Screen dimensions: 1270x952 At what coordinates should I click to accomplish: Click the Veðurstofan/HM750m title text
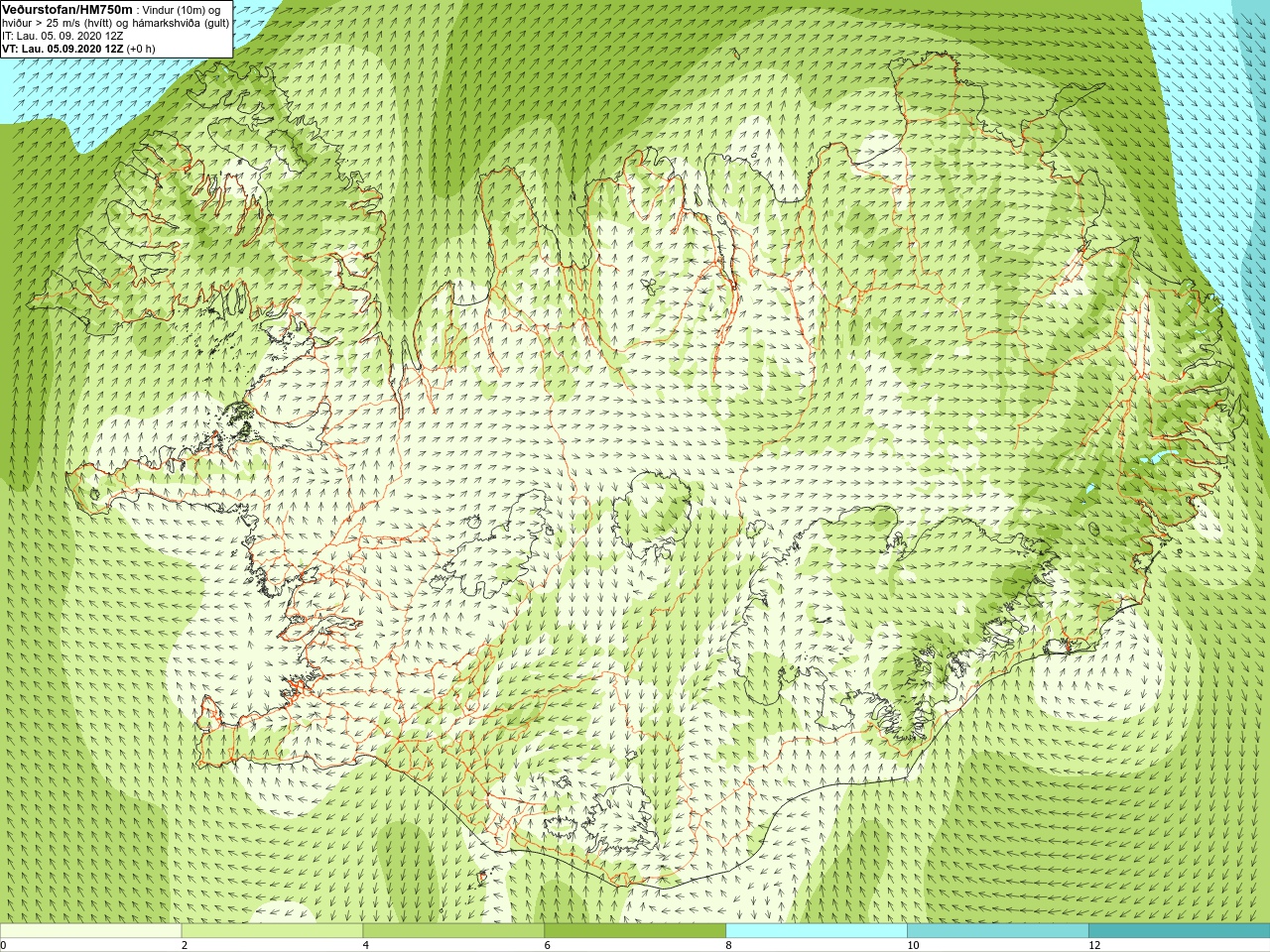[67, 9]
